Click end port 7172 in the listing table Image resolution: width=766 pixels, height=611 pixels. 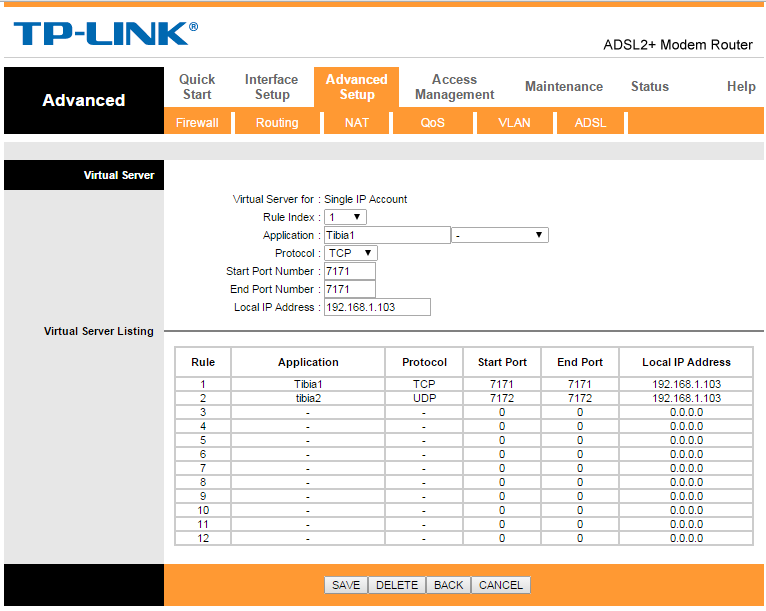click(580, 398)
